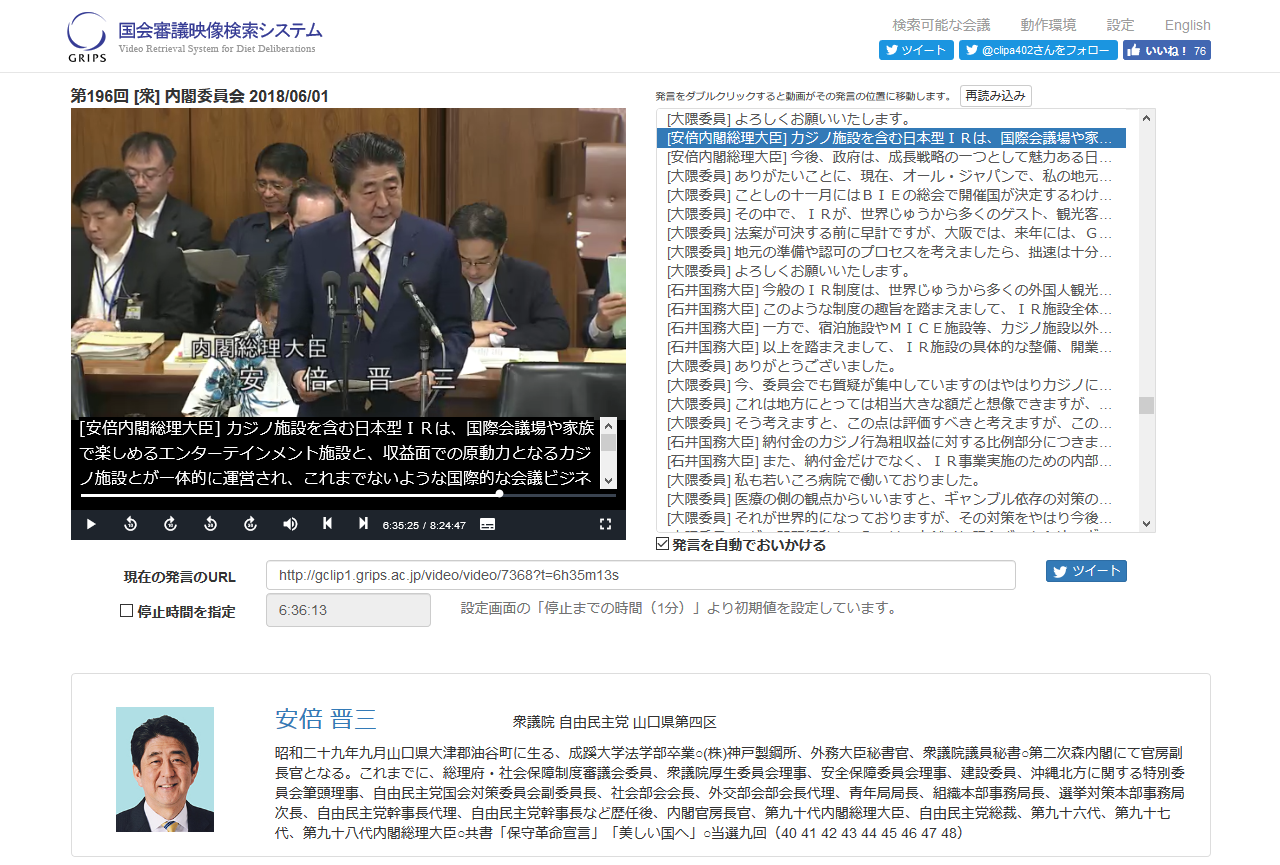Select statement これは地方にとっては相当大きな額
The image size is (1280, 865).
click(891, 404)
